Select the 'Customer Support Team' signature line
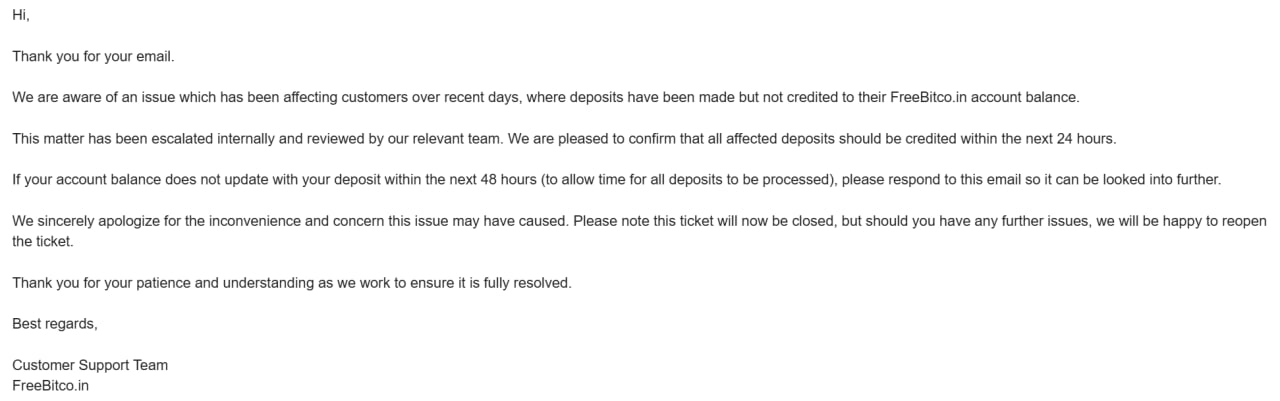 click(90, 365)
